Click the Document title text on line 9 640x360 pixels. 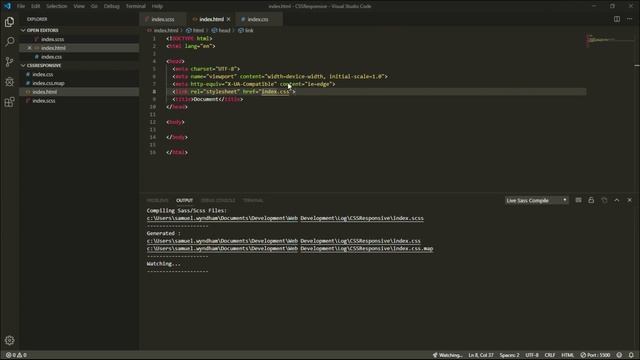(206, 99)
